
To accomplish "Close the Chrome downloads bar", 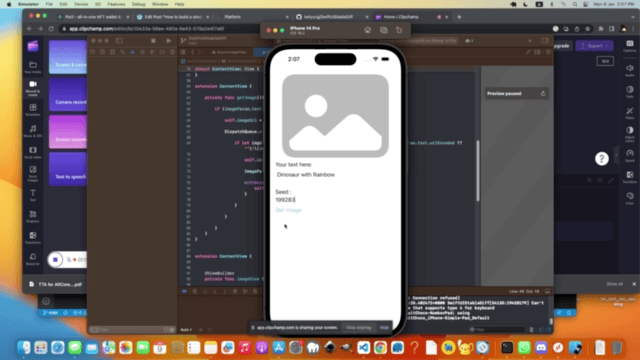I will pyautogui.click(x=634, y=284).
